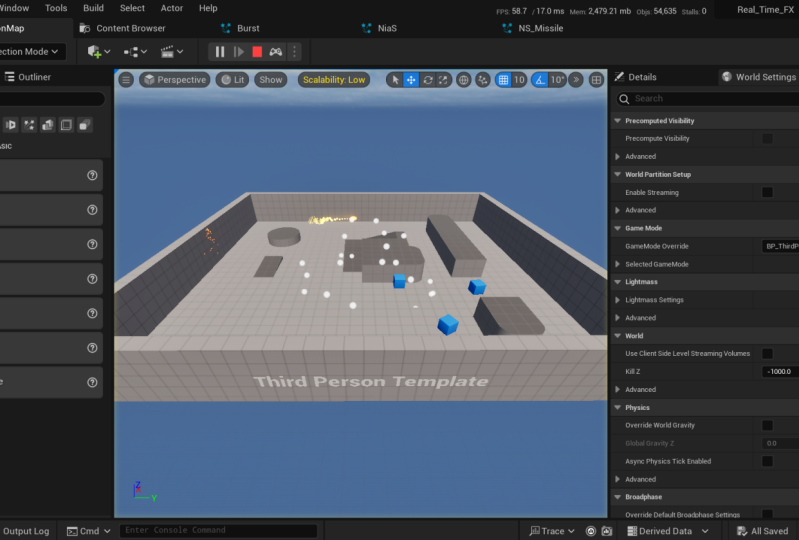The height and width of the screenshot is (540, 799).
Task: Toggle Async Physics Tick Enabled checkbox
Action: (767, 461)
